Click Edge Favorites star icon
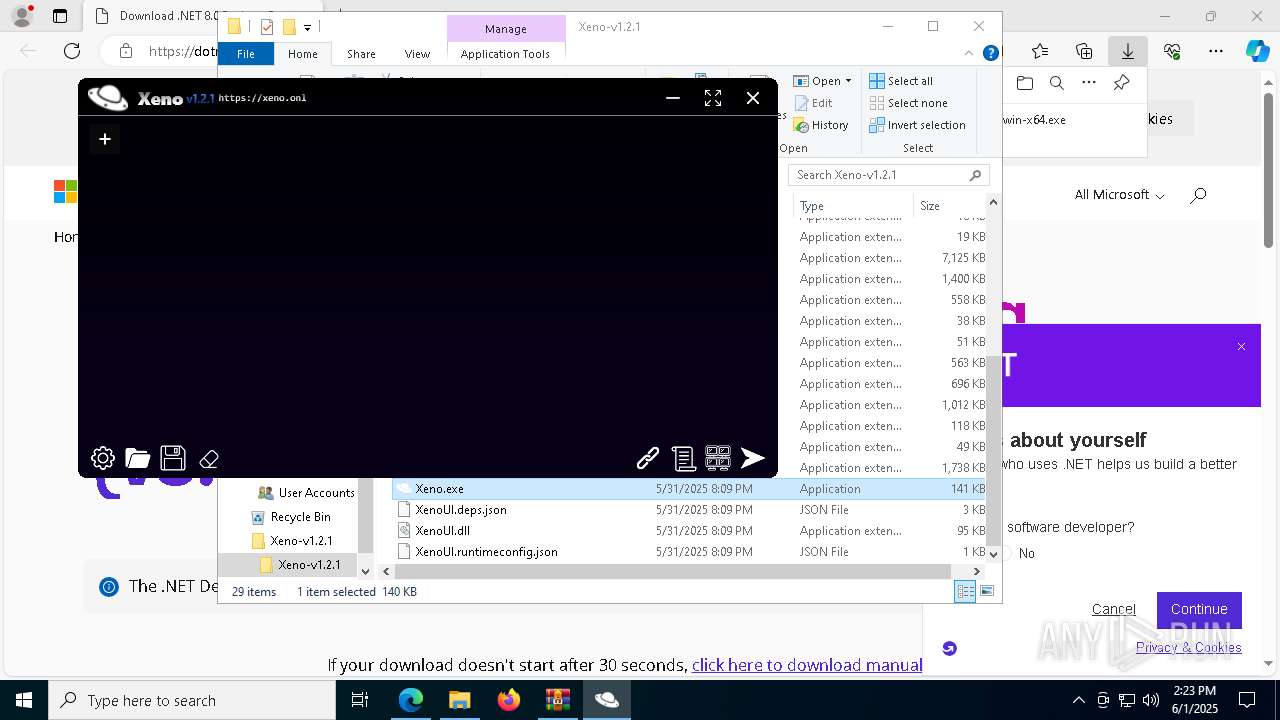The image size is (1280, 720). pyautogui.click(x=1040, y=51)
